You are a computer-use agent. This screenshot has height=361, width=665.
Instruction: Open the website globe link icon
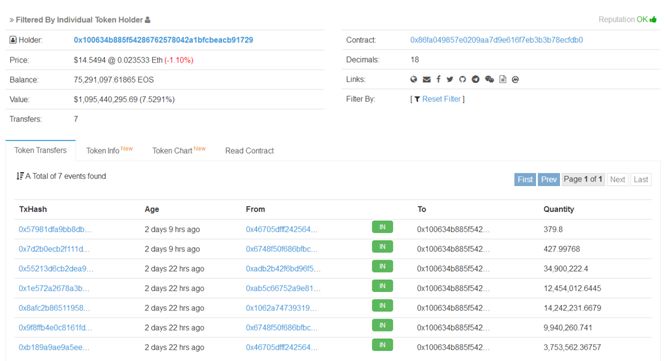click(414, 79)
